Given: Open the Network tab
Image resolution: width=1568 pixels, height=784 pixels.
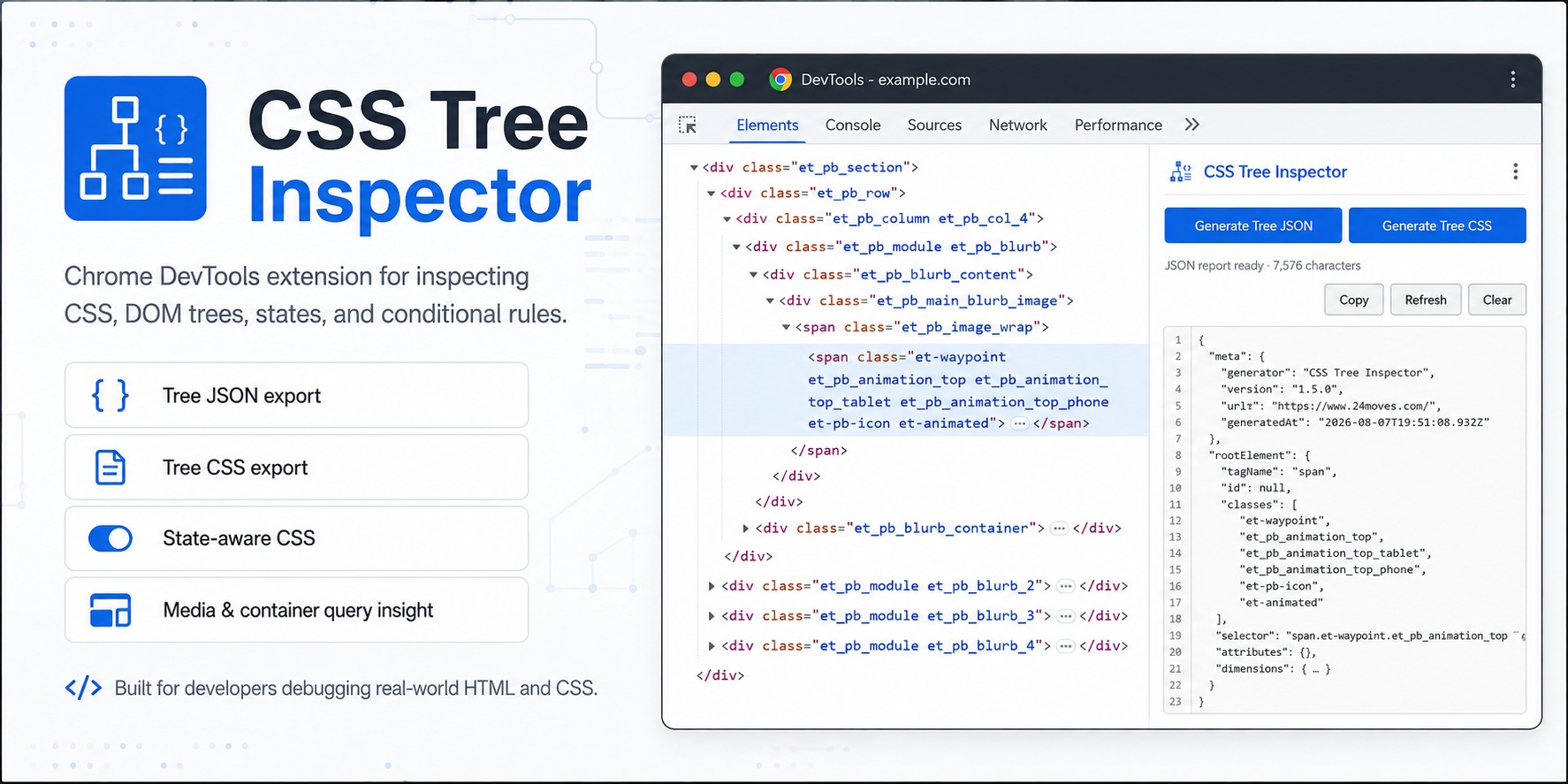Looking at the screenshot, I should tap(1017, 125).
